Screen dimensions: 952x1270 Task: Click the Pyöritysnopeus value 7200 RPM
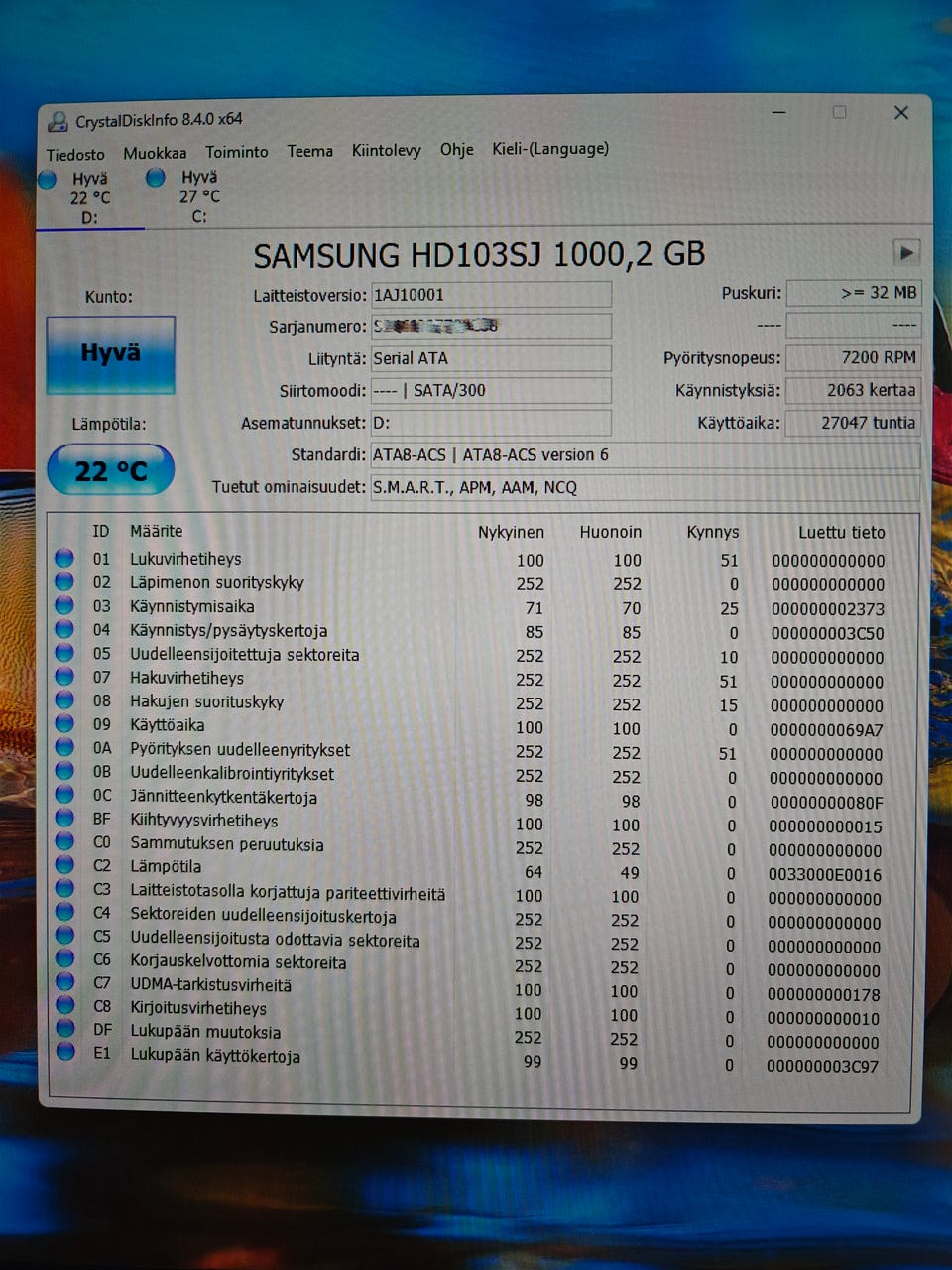[x=854, y=358]
